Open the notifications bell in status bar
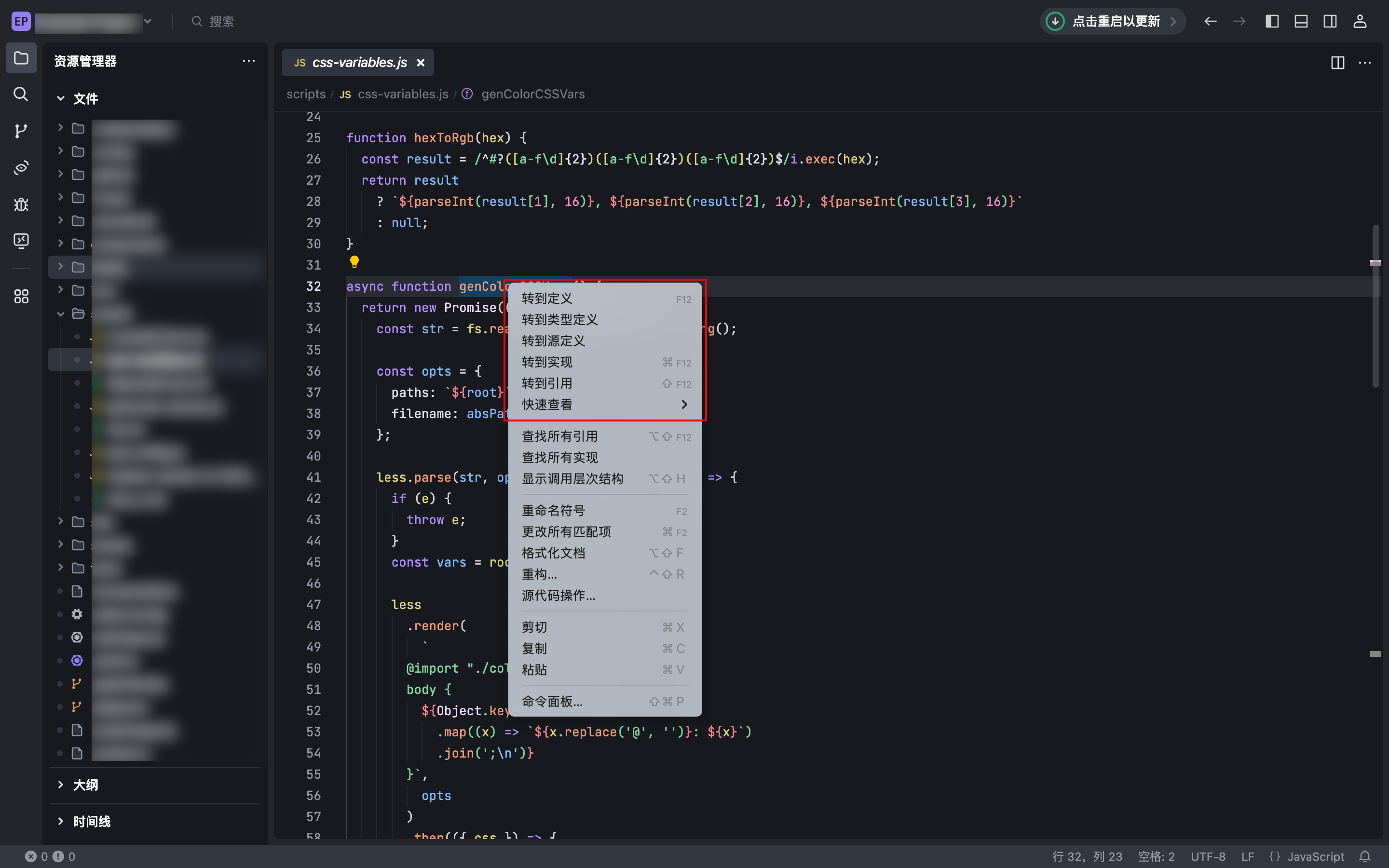The image size is (1389, 868). coord(1364,856)
